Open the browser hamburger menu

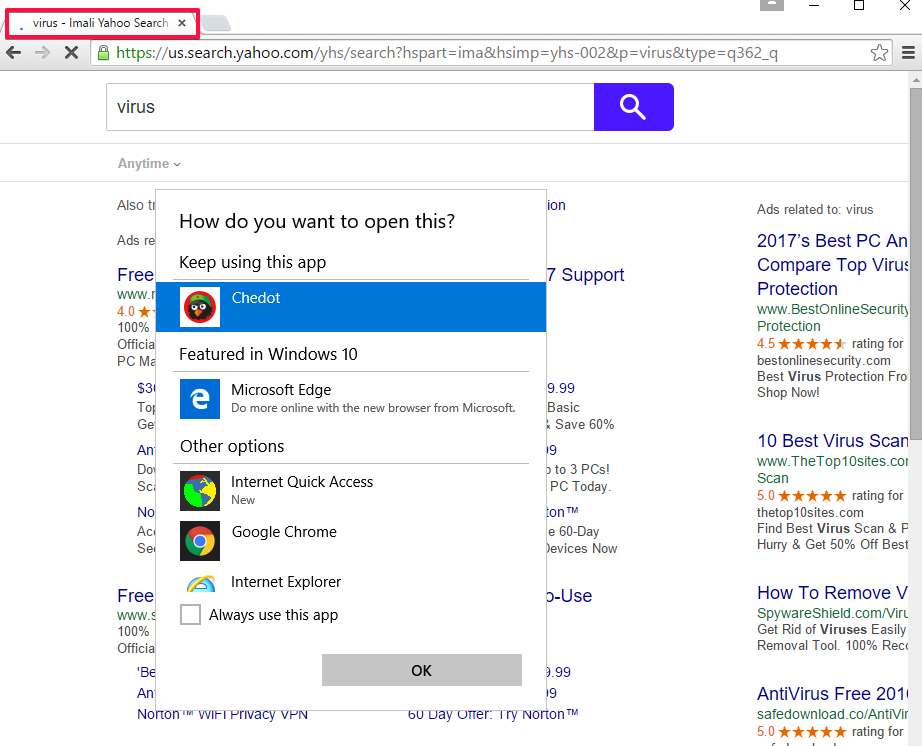tap(908, 53)
